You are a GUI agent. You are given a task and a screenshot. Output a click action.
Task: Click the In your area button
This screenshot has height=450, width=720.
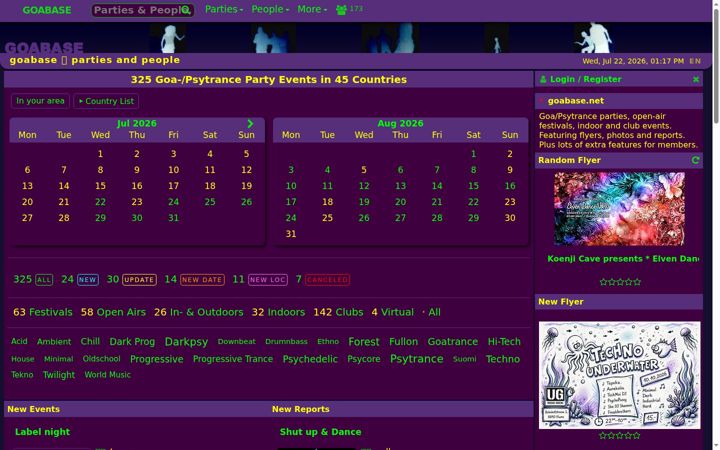[40, 101]
